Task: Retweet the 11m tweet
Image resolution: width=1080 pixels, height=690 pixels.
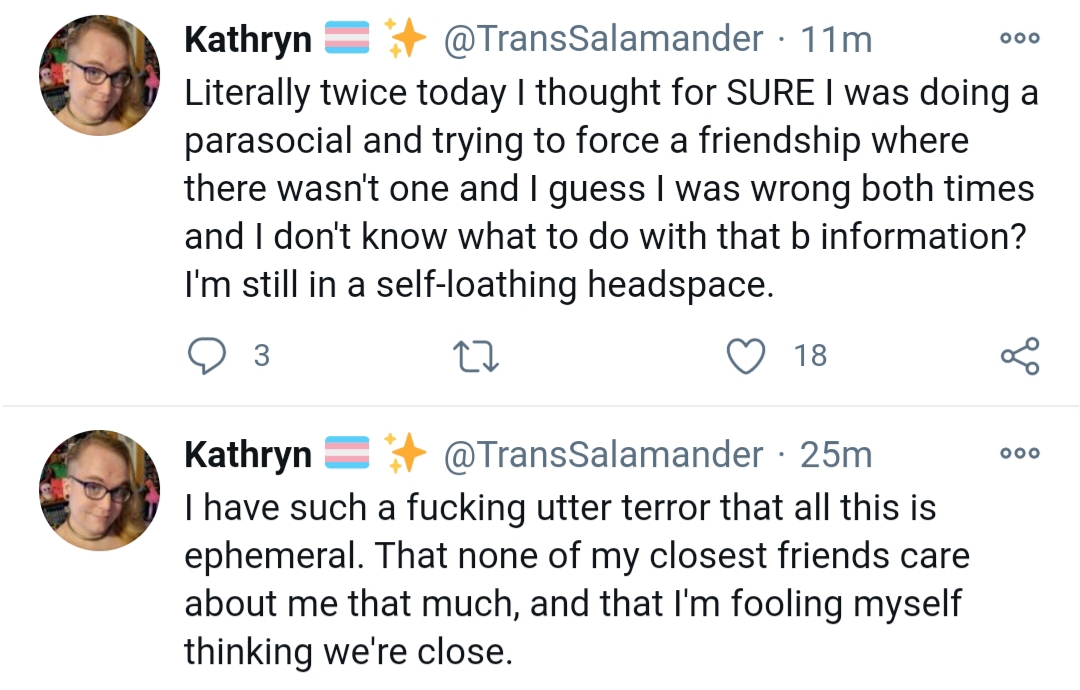Action: 476,357
